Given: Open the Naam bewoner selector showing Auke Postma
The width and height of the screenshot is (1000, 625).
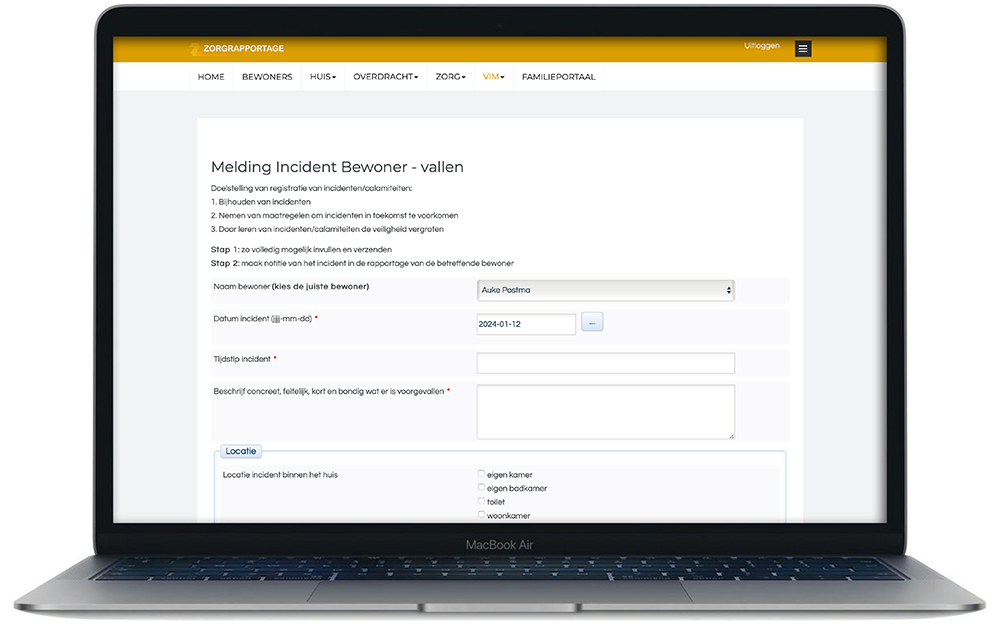Looking at the screenshot, I should (x=606, y=290).
